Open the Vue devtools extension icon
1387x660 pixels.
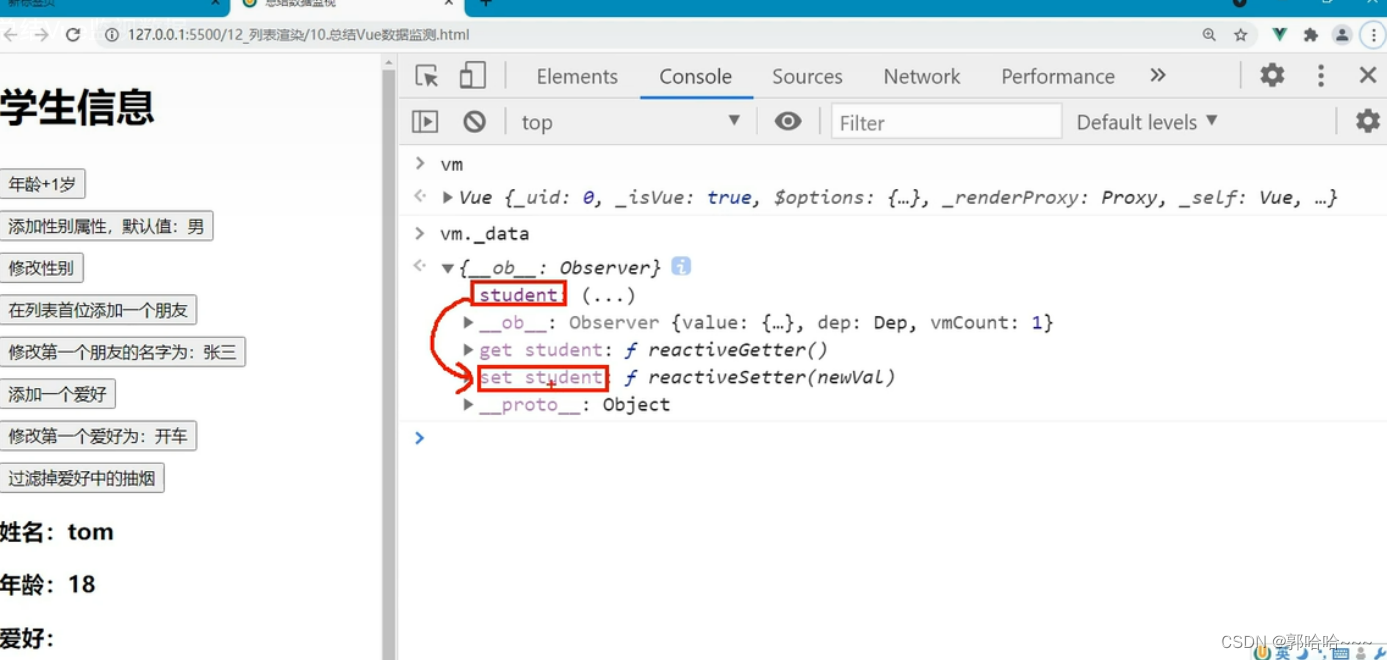click(1279, 35)
